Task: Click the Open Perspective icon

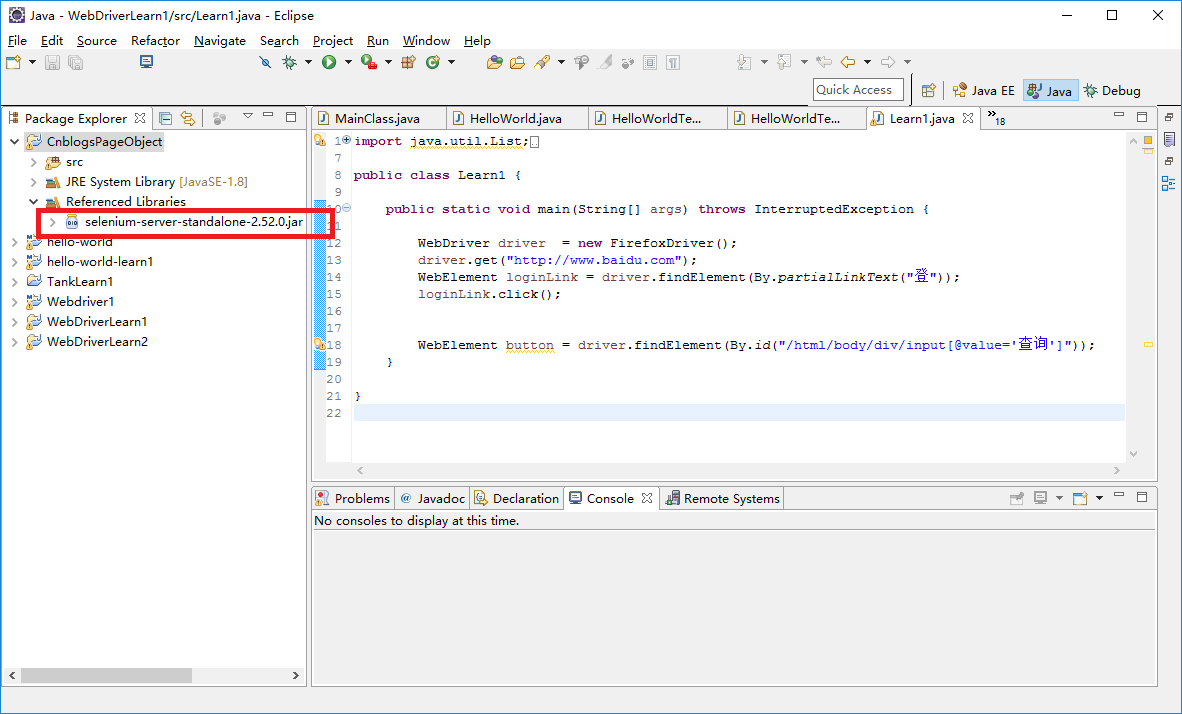Action: pos(929,90)
